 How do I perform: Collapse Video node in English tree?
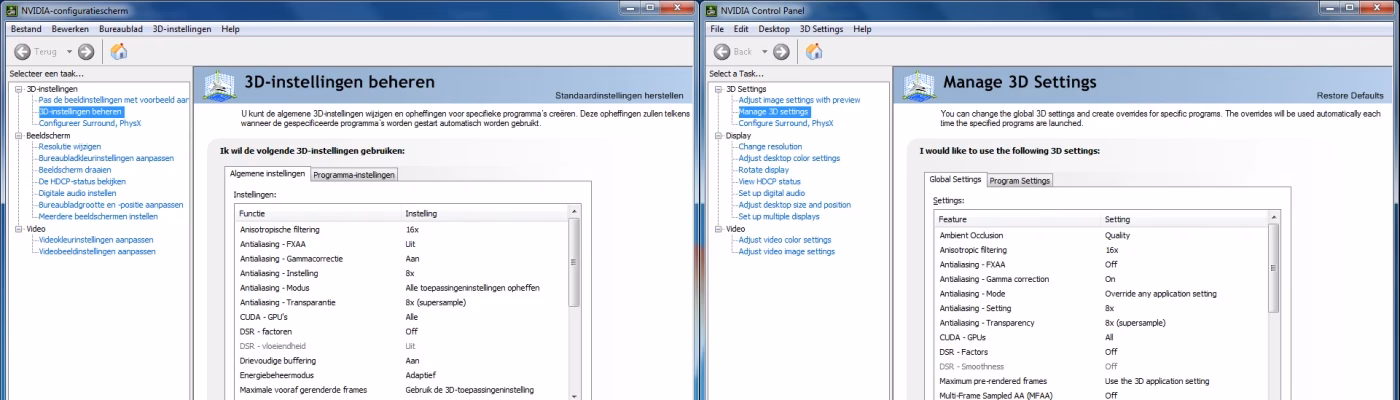718,228
